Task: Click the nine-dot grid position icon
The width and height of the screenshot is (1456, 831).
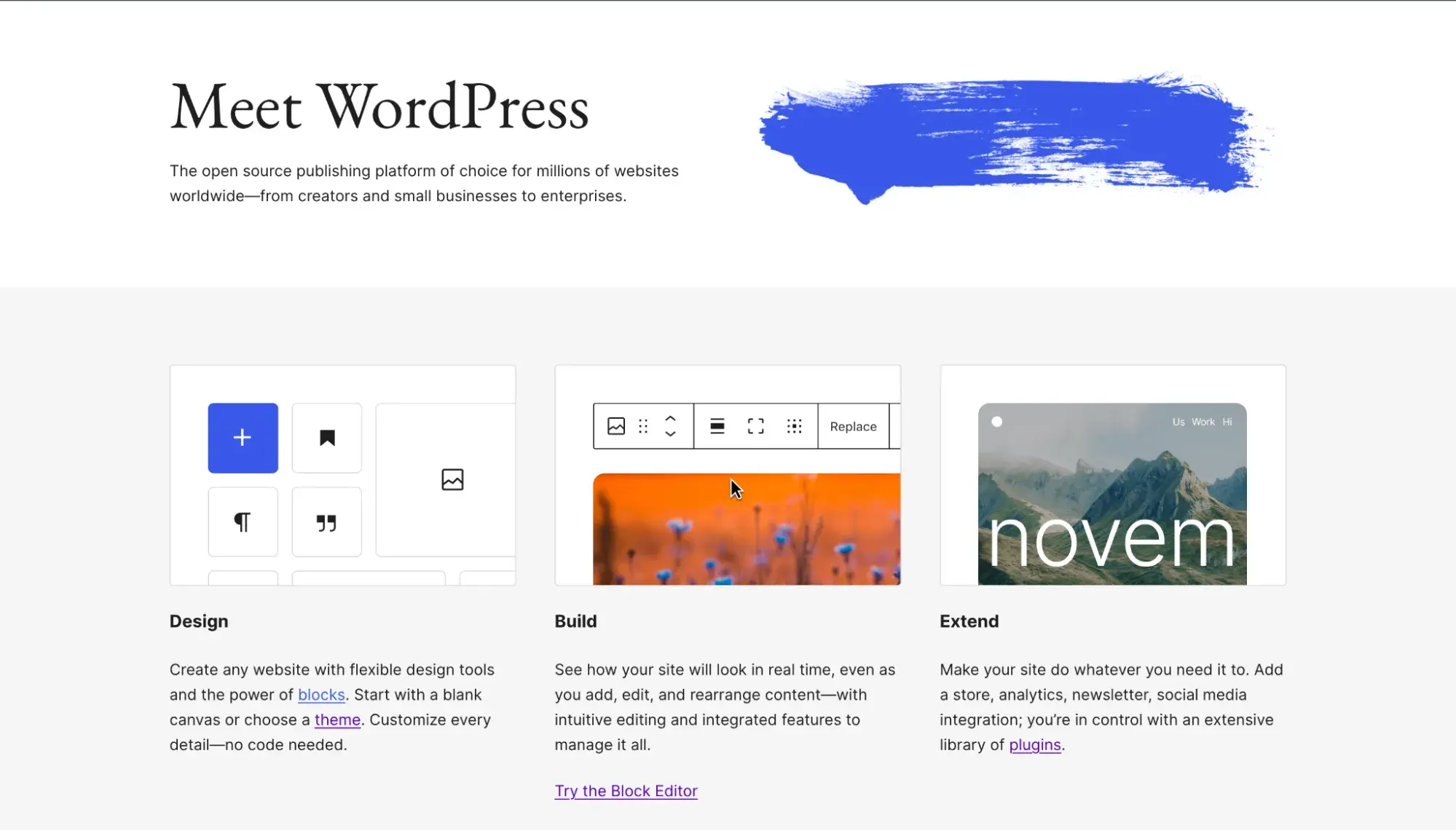Action: (x=795, y=426)
